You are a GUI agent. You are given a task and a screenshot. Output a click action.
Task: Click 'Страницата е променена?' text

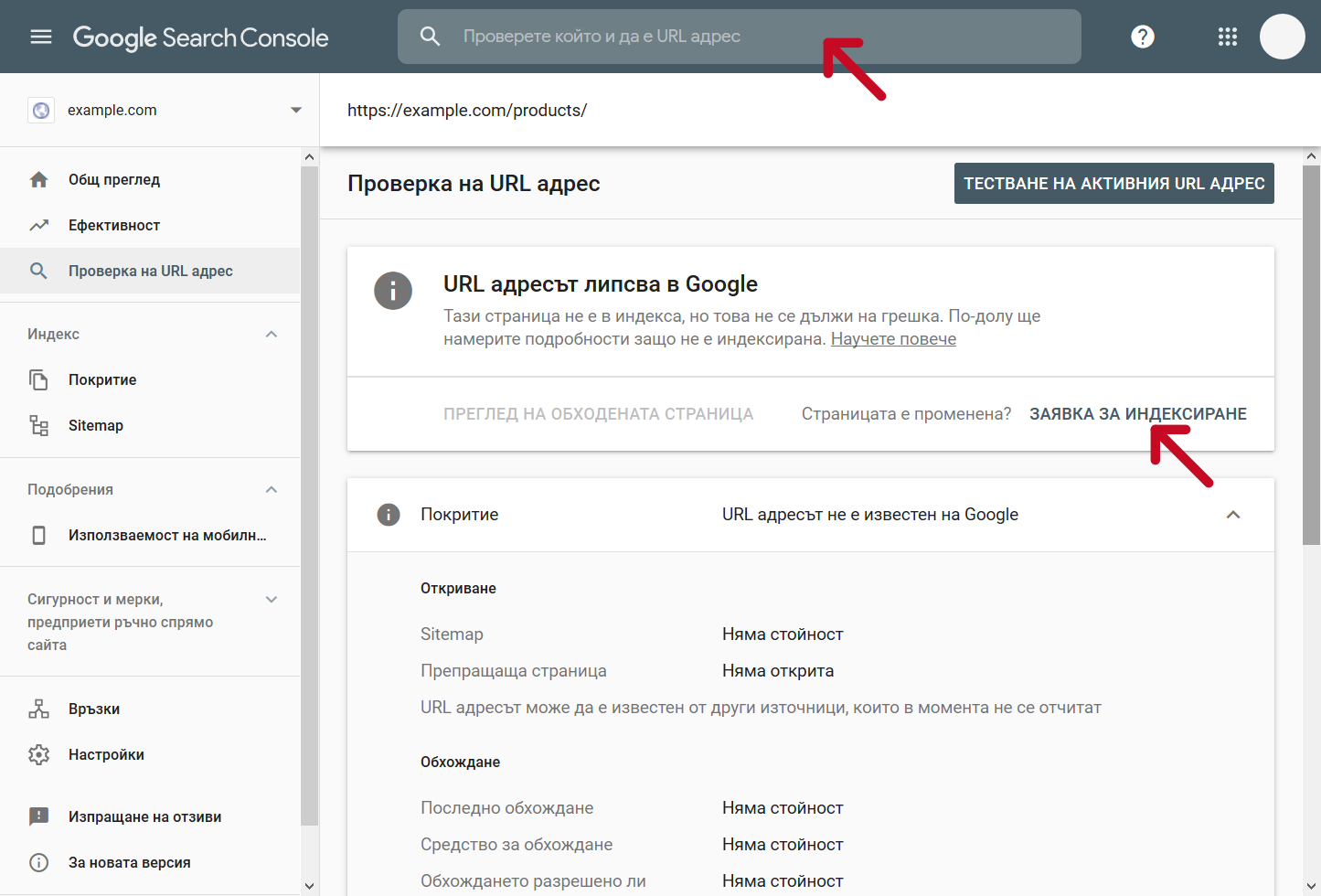[906, 414]
